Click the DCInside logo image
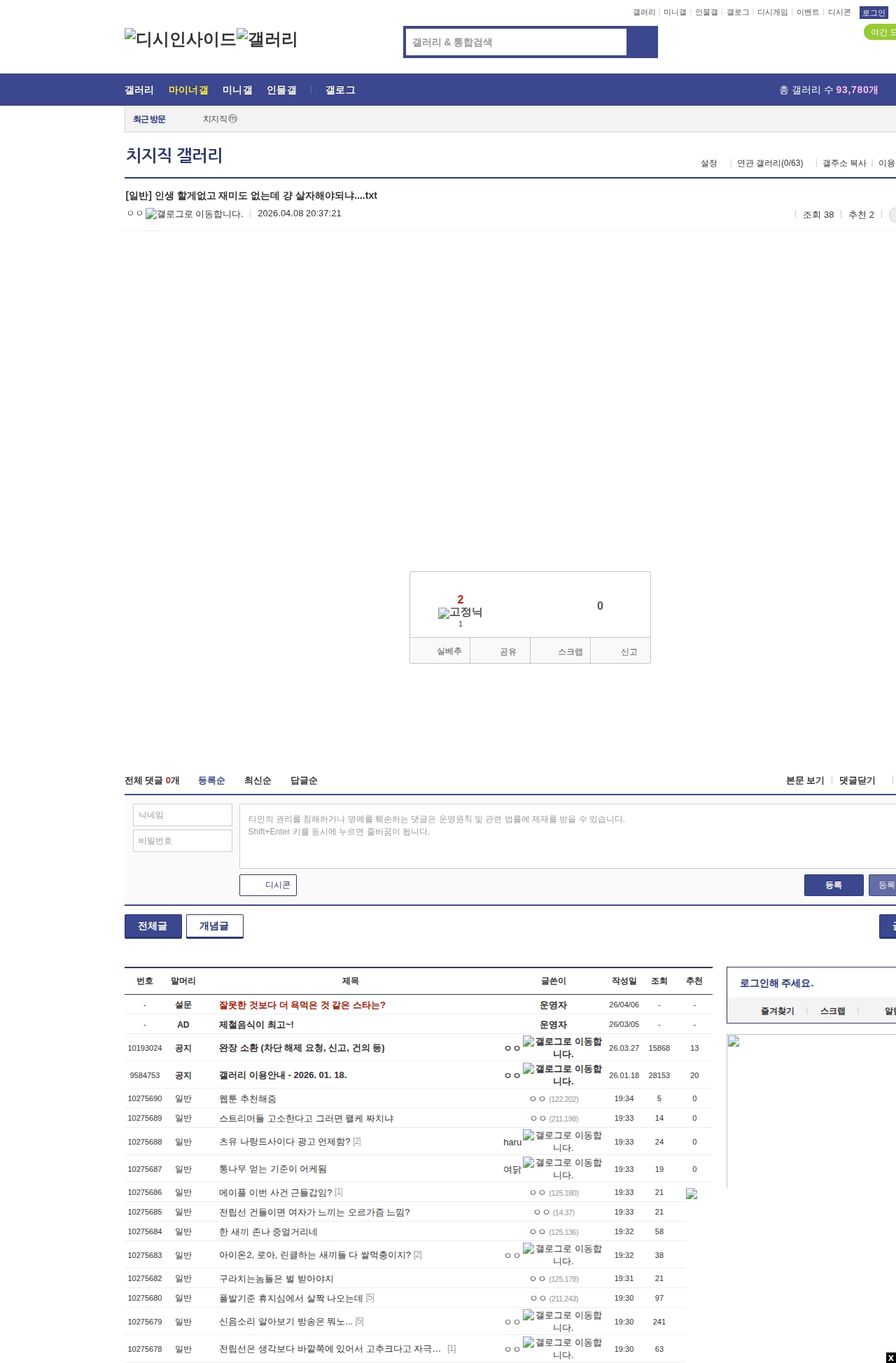Viewport: 896px width, 1363px height. (x=180, y=39)
